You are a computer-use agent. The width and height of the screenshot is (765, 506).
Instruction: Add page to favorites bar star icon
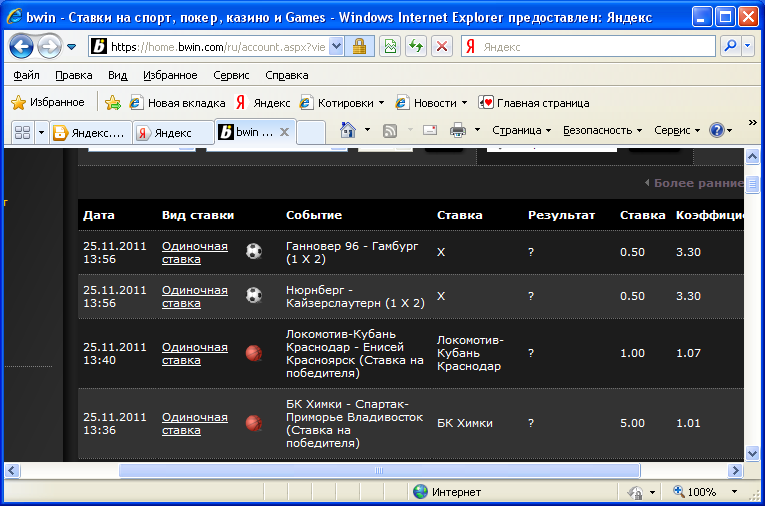pyautogui.click(x=113, y=102)
